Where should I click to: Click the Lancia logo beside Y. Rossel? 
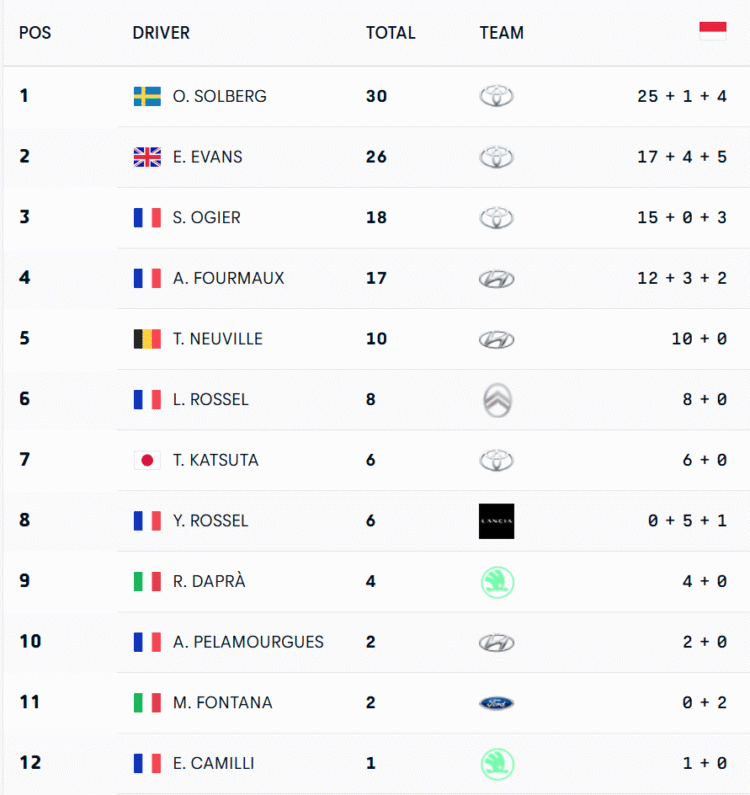(496, 521)
